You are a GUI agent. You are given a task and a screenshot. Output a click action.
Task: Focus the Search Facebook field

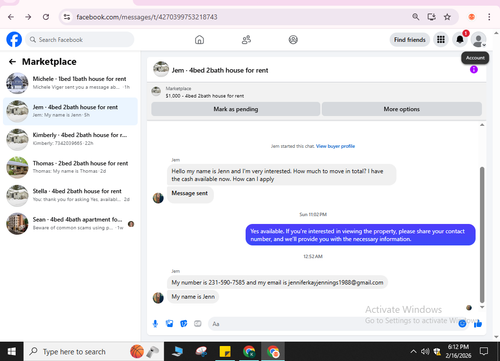(80, 40)
